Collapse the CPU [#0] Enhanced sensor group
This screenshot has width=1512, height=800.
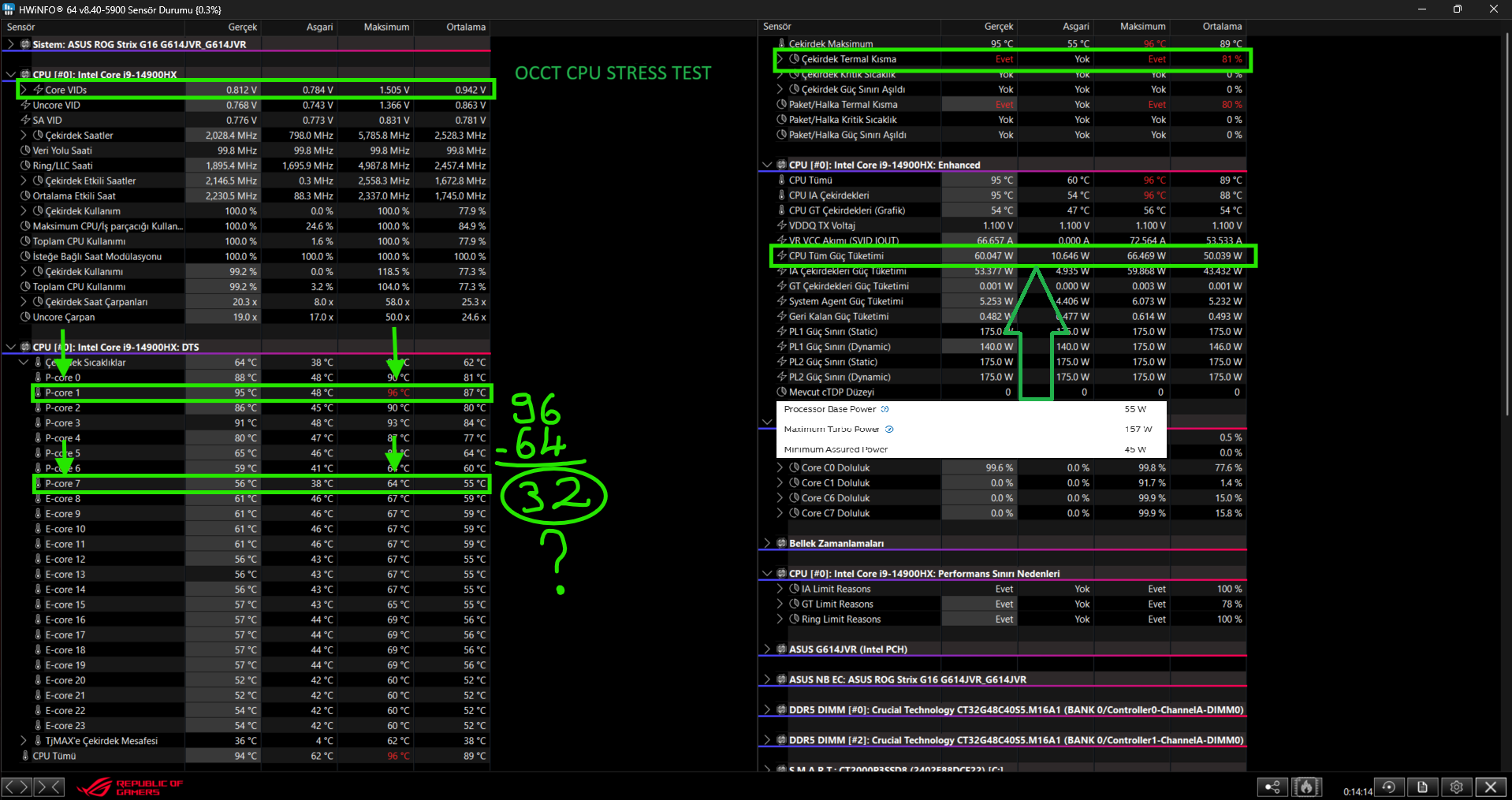point(767,166)
